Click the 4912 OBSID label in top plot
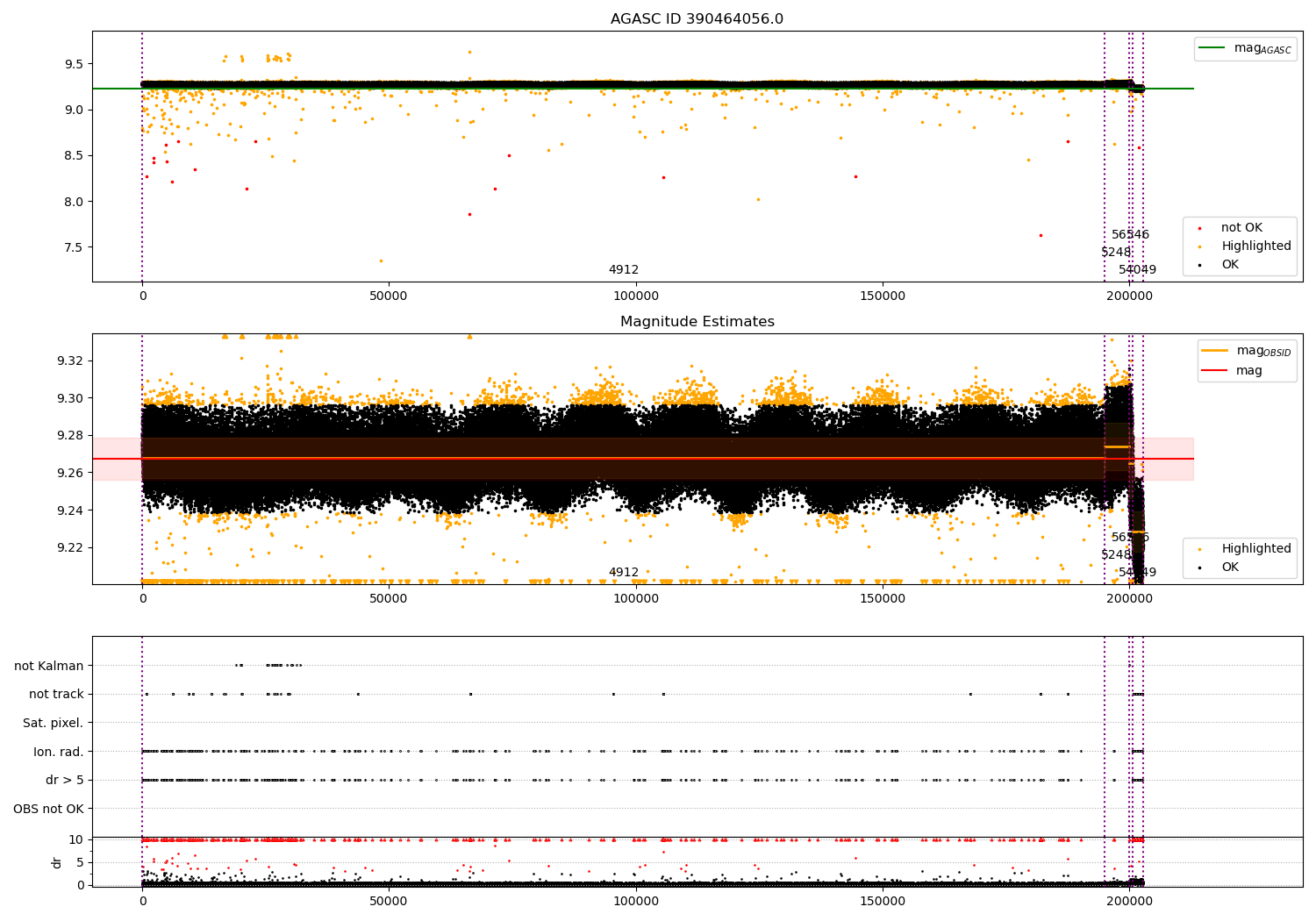1316x921 pixels. point(623,270)
